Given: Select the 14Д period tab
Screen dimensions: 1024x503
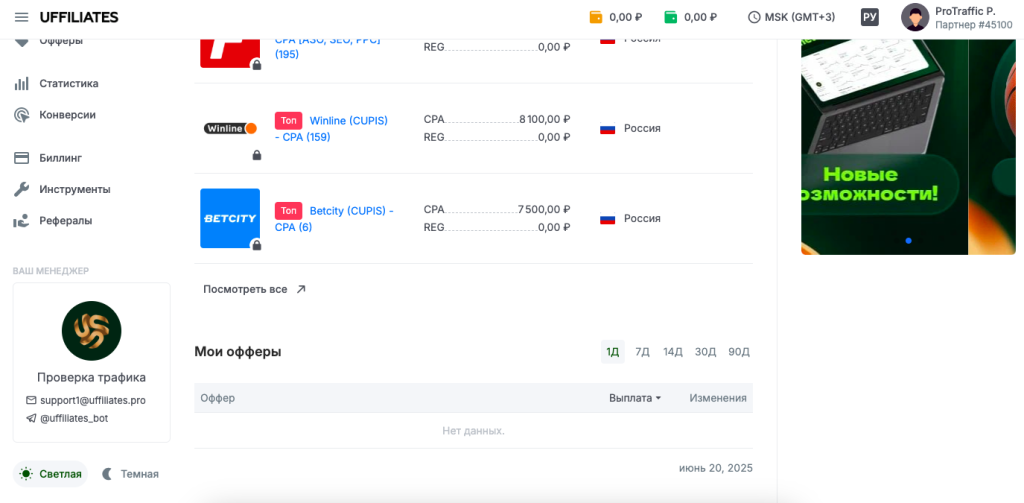Looking at the screenshot, I should [x=673, y=352].
